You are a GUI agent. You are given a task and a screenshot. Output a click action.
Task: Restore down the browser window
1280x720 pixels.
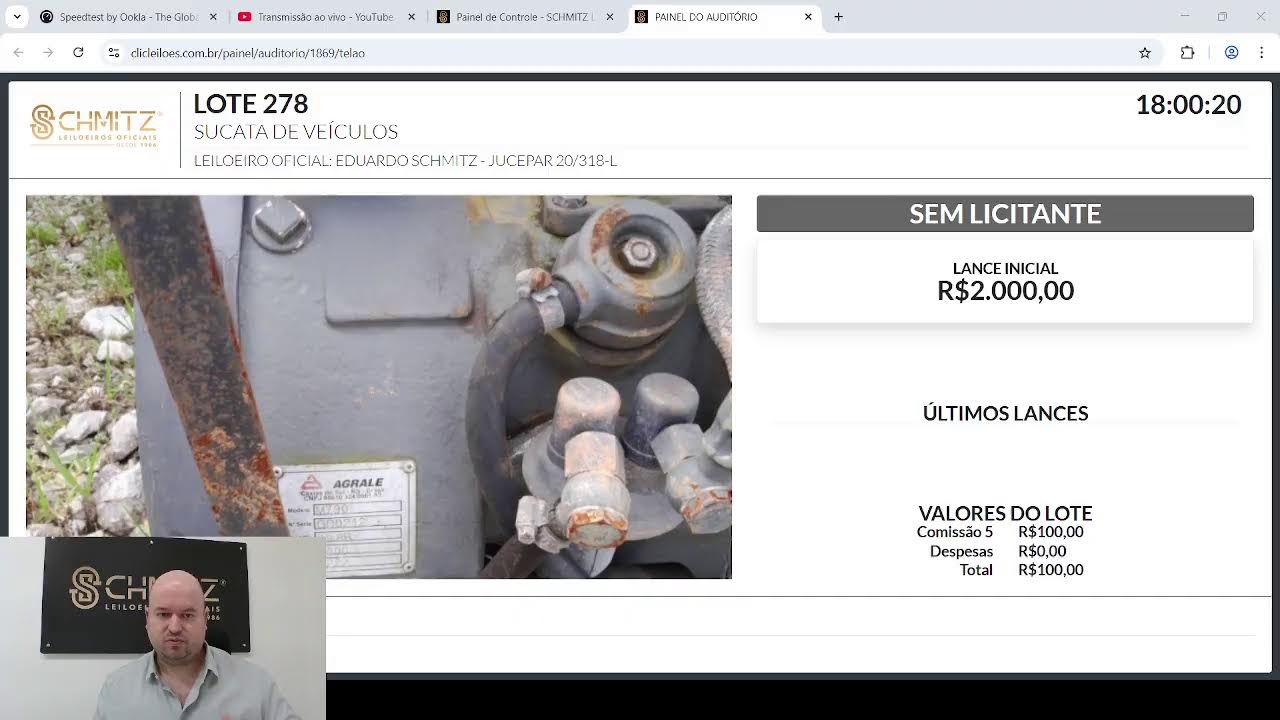(1222, 16)
